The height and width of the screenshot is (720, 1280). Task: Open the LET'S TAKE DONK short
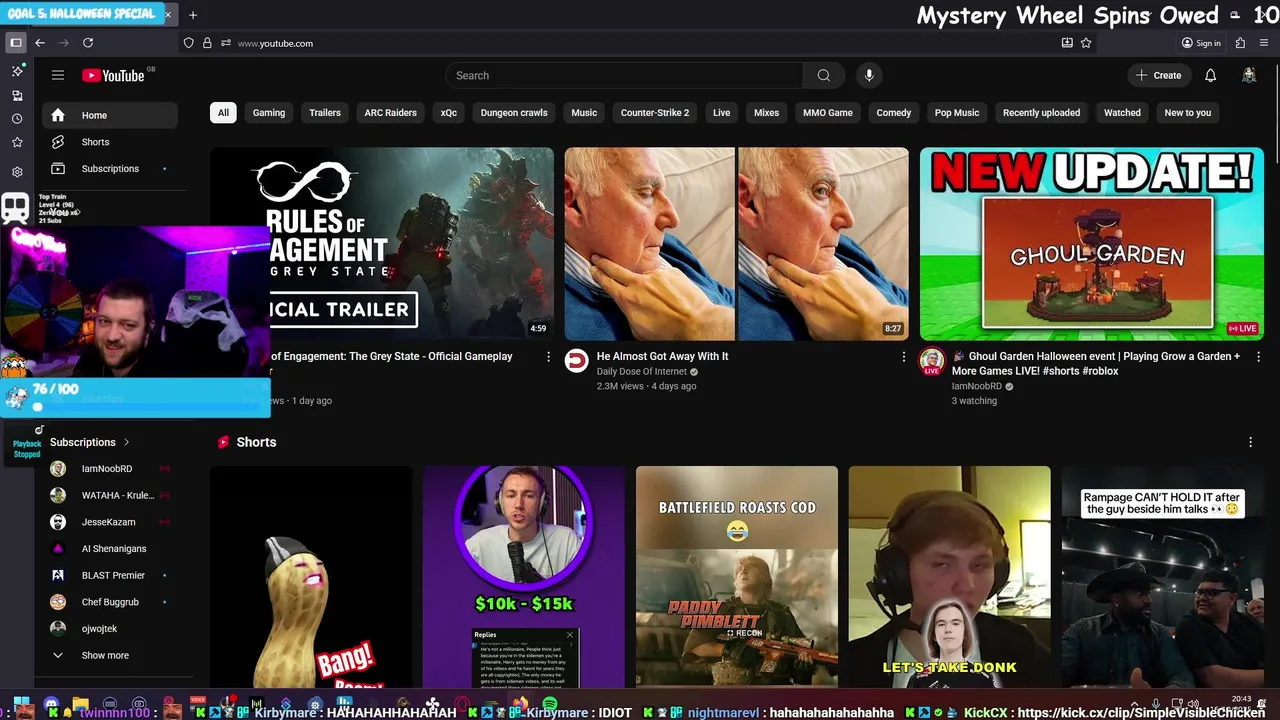(x=950, y=577)
